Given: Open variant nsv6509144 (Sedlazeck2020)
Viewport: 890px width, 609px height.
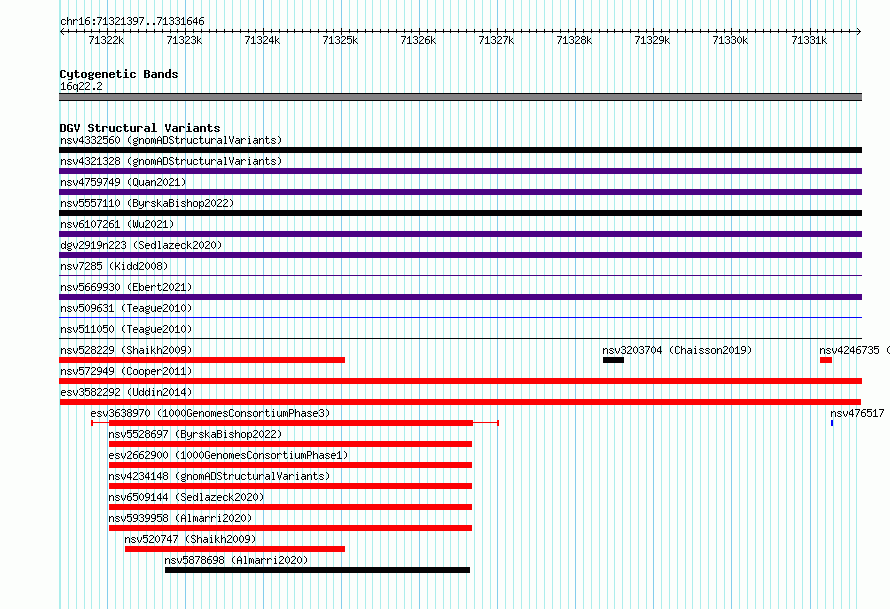Looking at the screenshot, I should (x=186, y=497).
